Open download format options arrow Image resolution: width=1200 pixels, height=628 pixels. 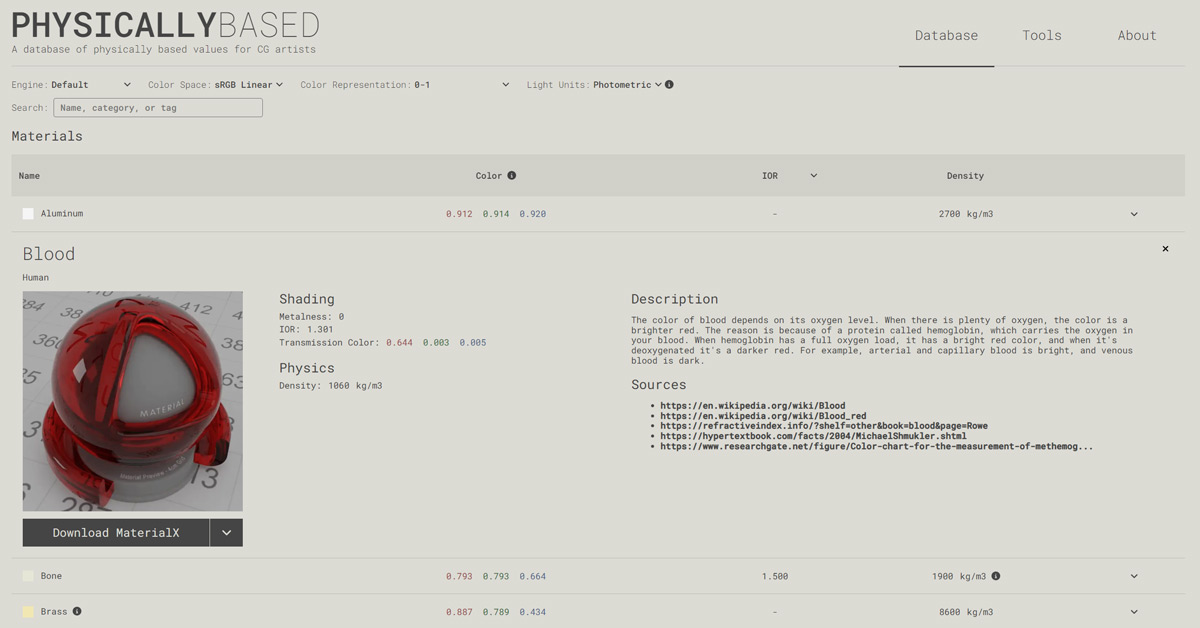(x=227, y=533)
